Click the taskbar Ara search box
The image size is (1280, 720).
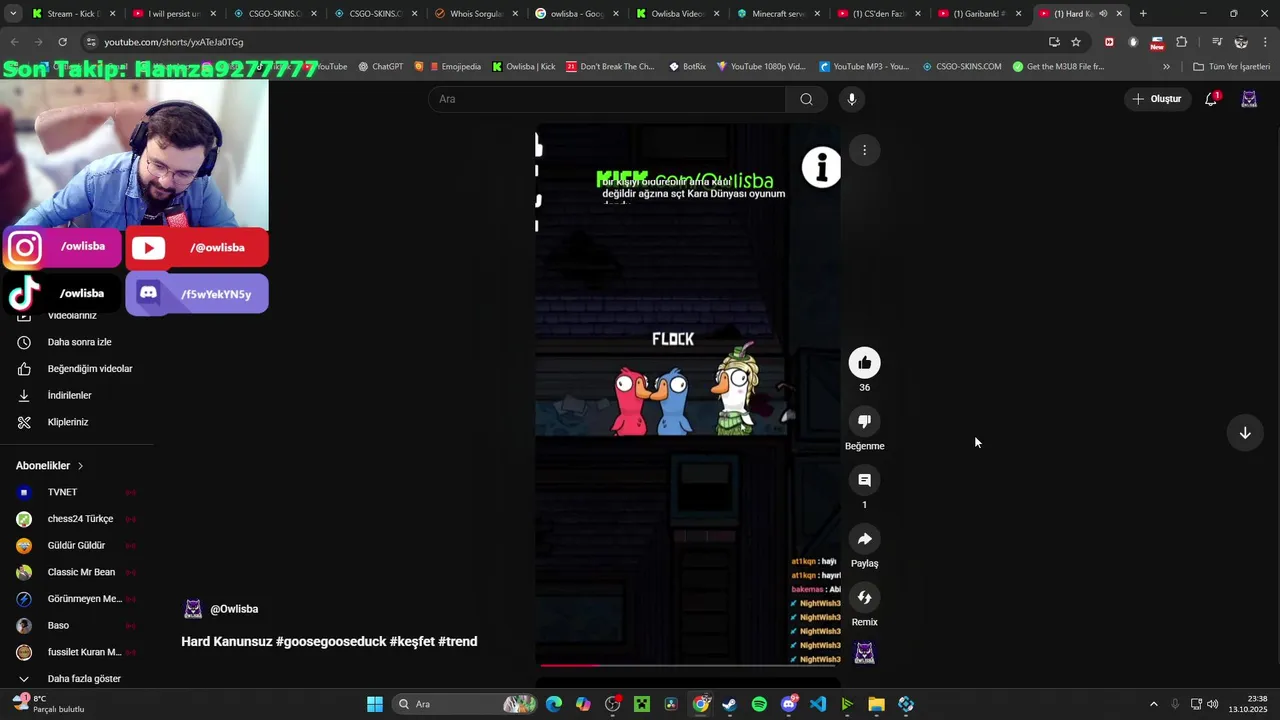[x=466, y=704]
